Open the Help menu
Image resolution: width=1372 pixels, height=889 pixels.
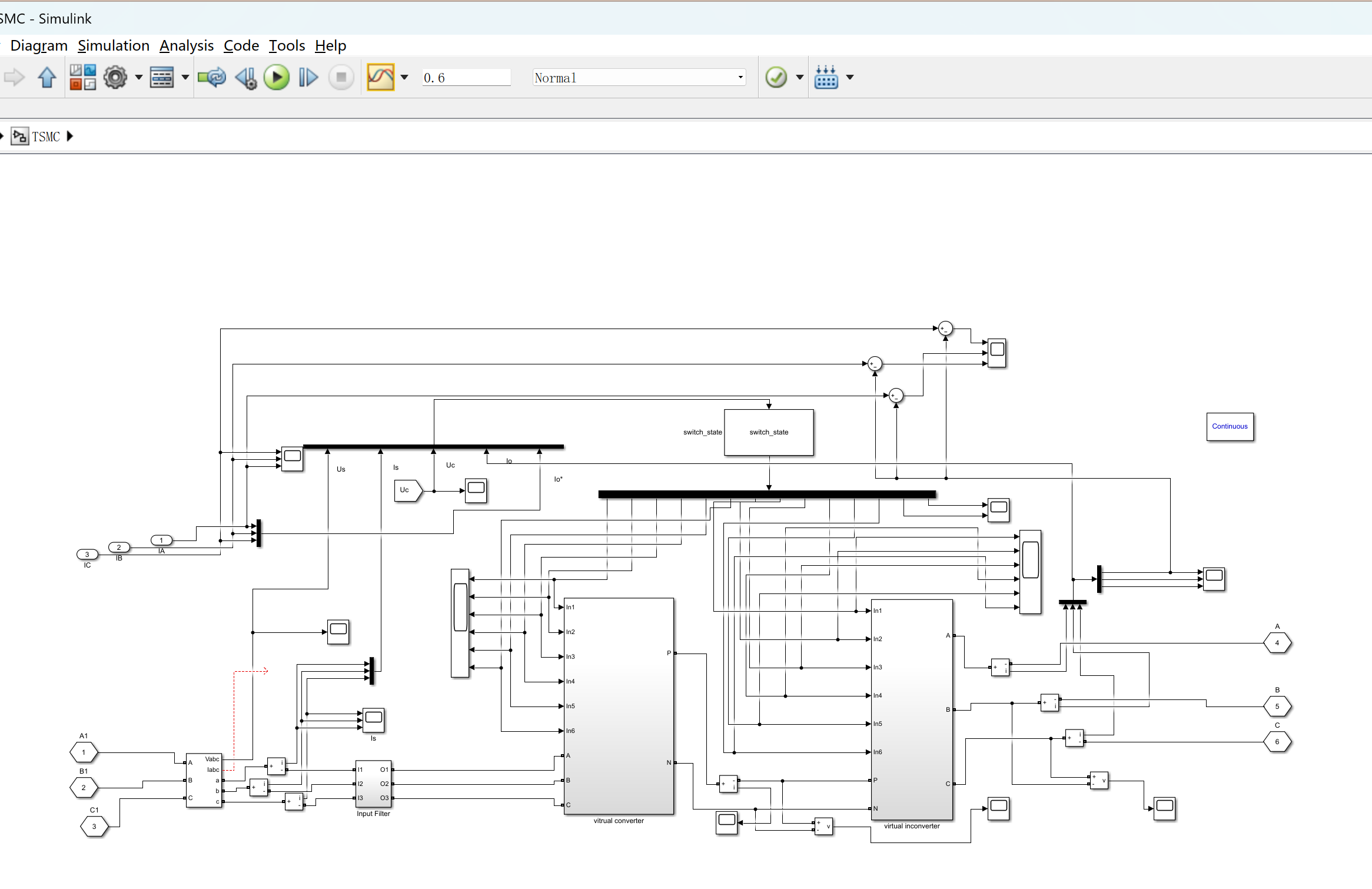tap(331, 45)
